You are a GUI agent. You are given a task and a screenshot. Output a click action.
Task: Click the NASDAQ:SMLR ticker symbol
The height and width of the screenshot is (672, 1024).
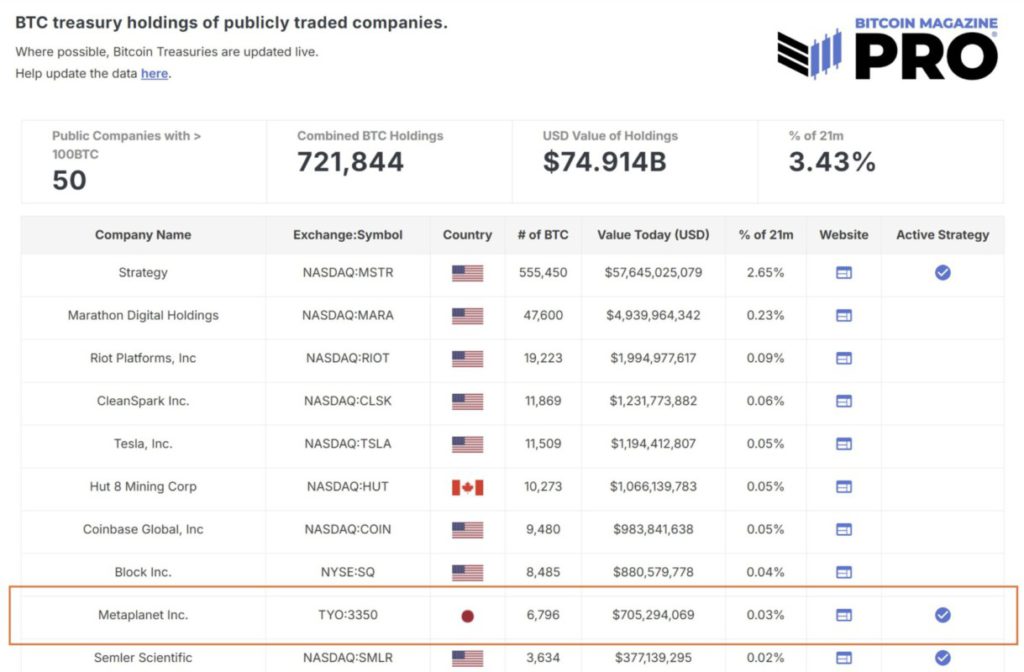coord(348,658)
